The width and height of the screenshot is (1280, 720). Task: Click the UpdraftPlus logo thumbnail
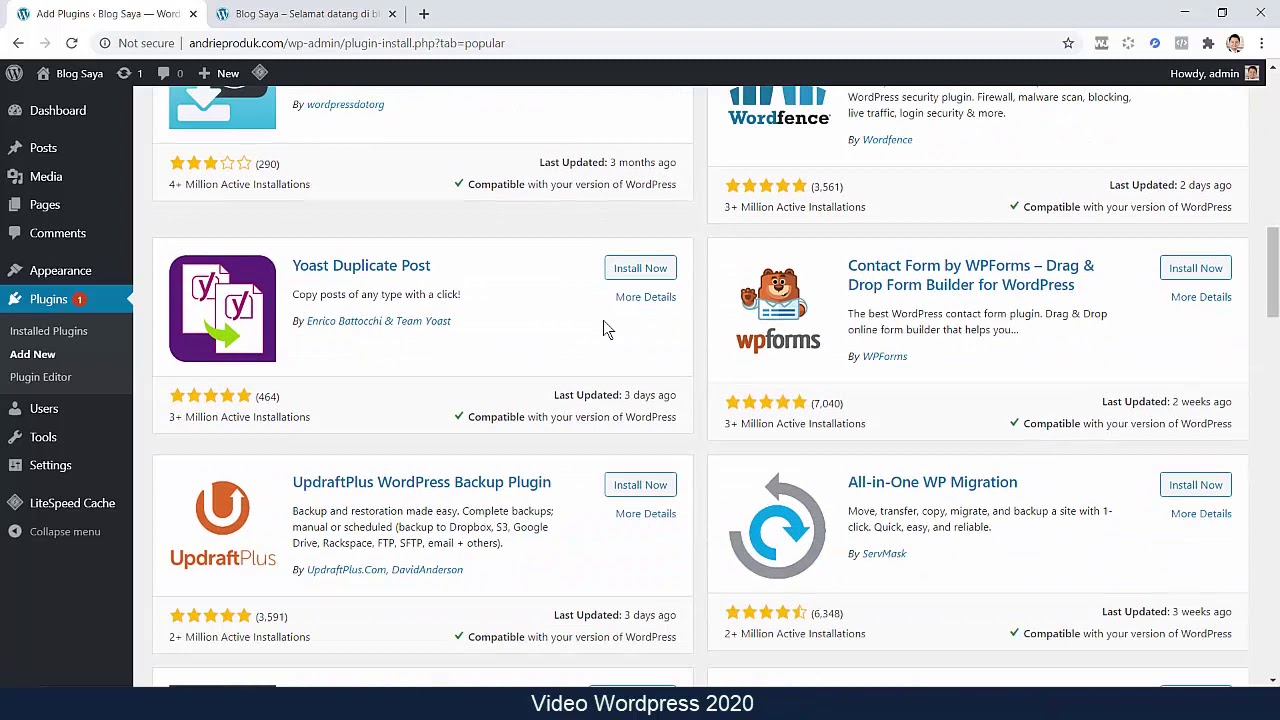[x=222, y=525]
